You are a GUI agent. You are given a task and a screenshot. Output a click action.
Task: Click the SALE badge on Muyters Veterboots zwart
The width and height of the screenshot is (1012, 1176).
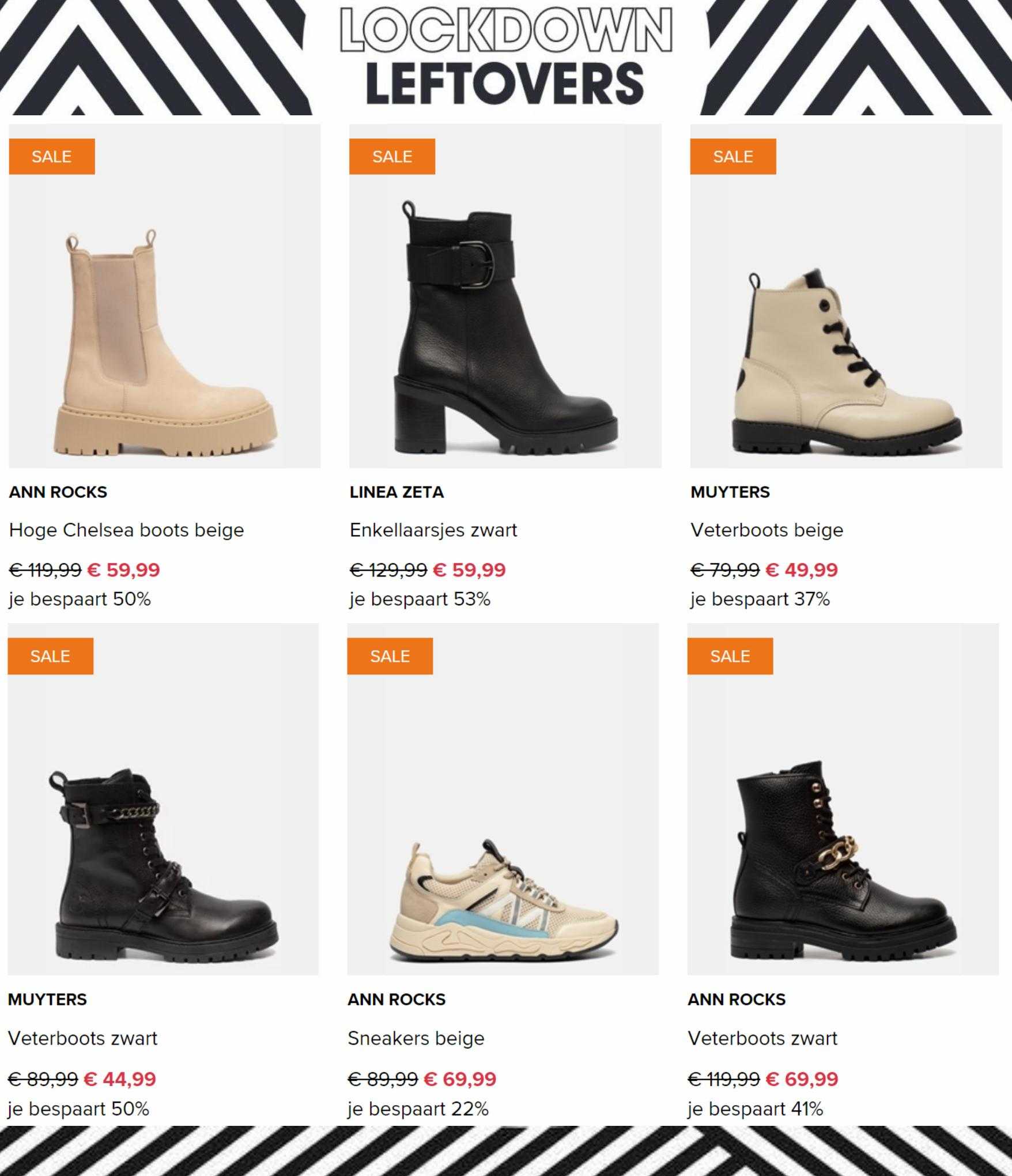[x=50, y=656]
